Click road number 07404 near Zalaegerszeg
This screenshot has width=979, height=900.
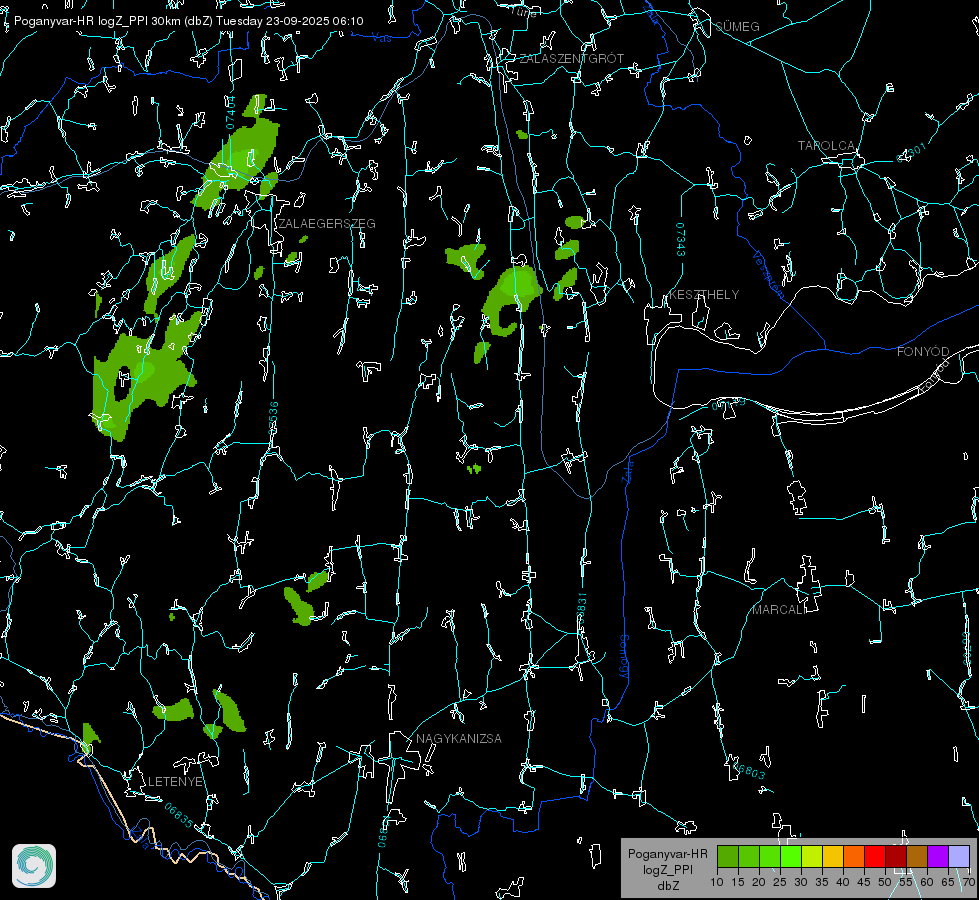pos(230,112)
